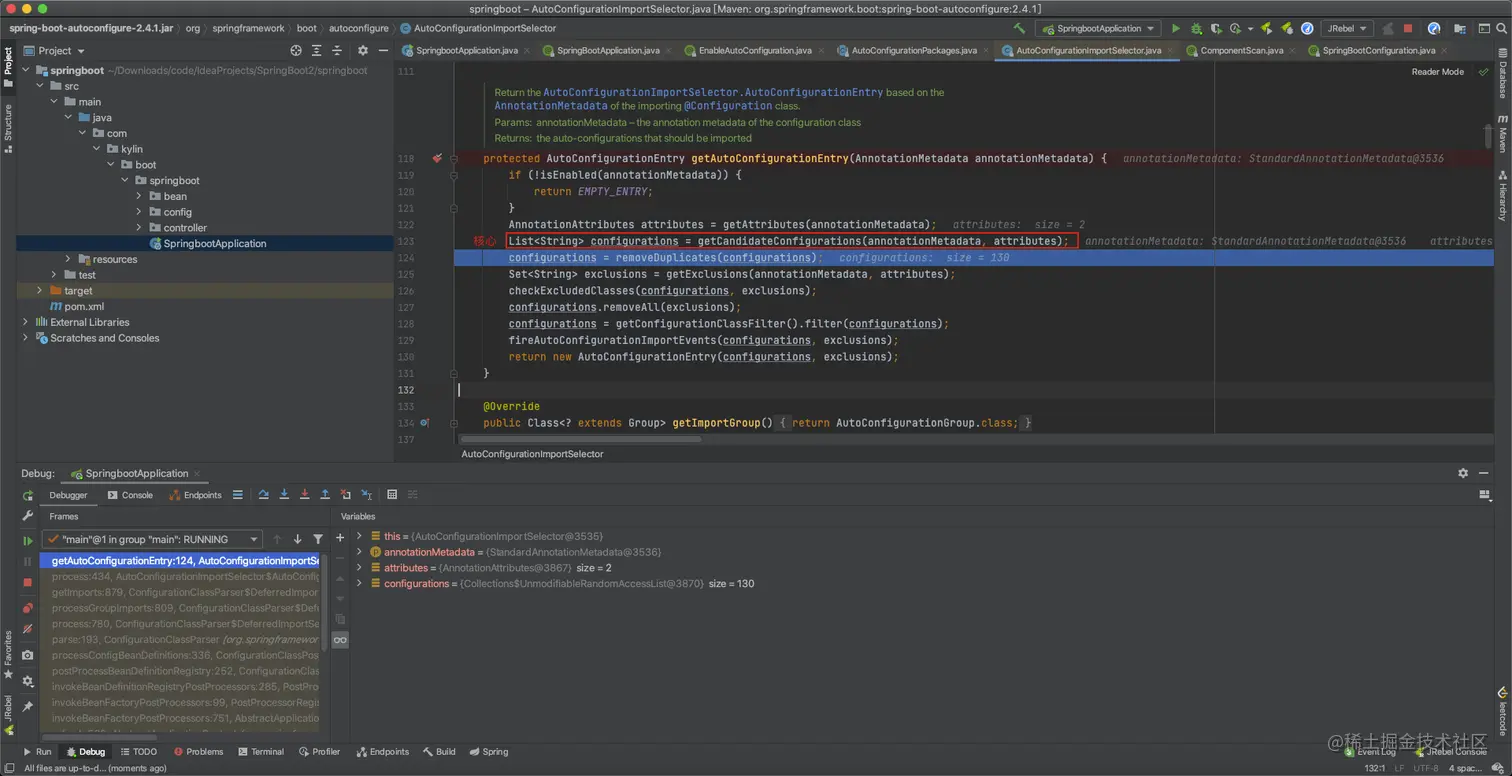Run SpringbootApplication with the green play icon
Screen dimensions: 1512x776
[1176, 29]
